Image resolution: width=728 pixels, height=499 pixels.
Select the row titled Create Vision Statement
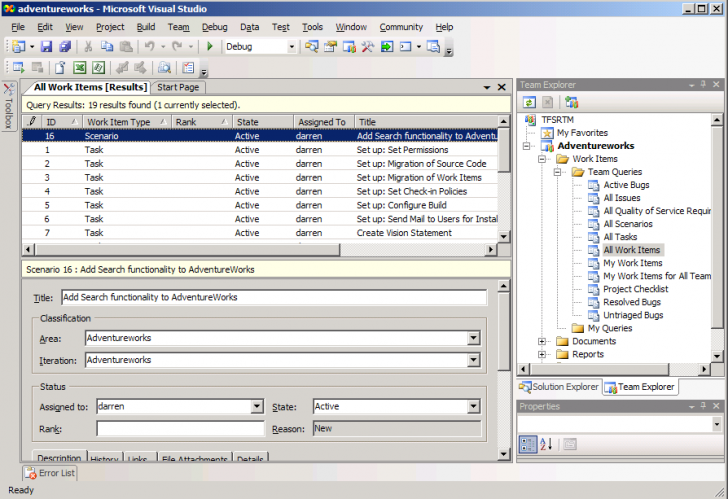260,233
